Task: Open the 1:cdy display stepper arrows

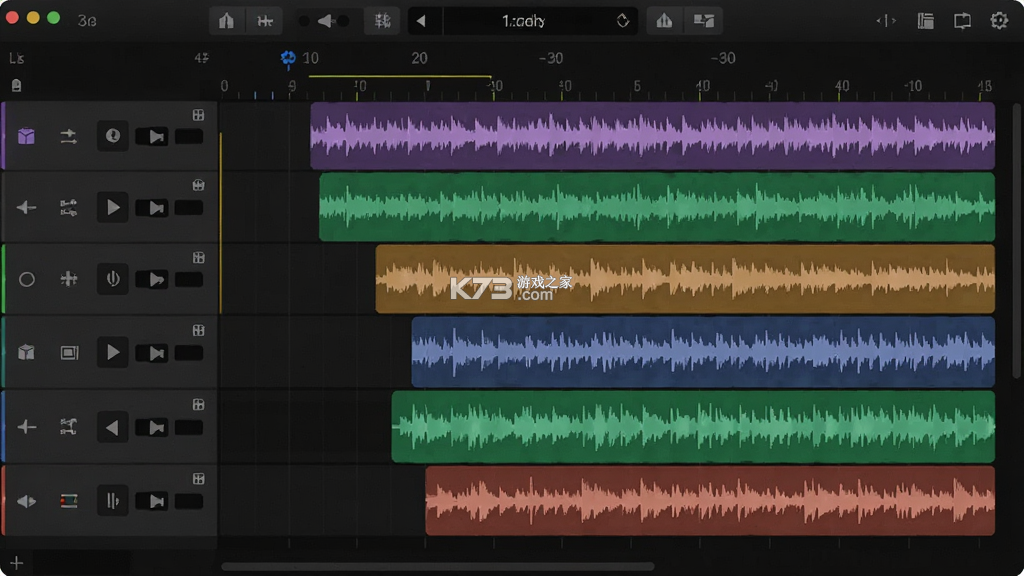Action: (x=622, y=21)
